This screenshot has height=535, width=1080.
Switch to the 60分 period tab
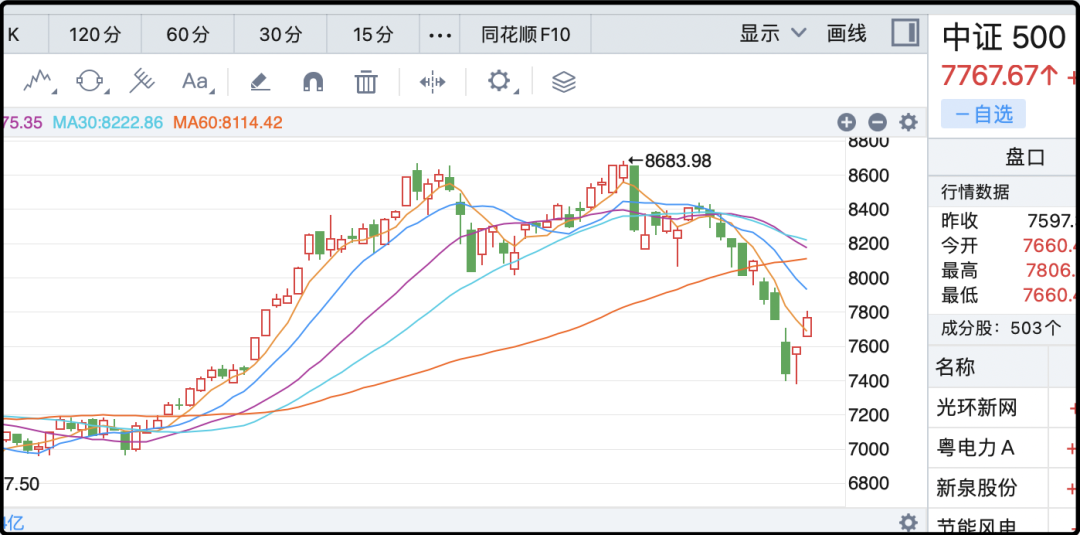pos(187,34)
